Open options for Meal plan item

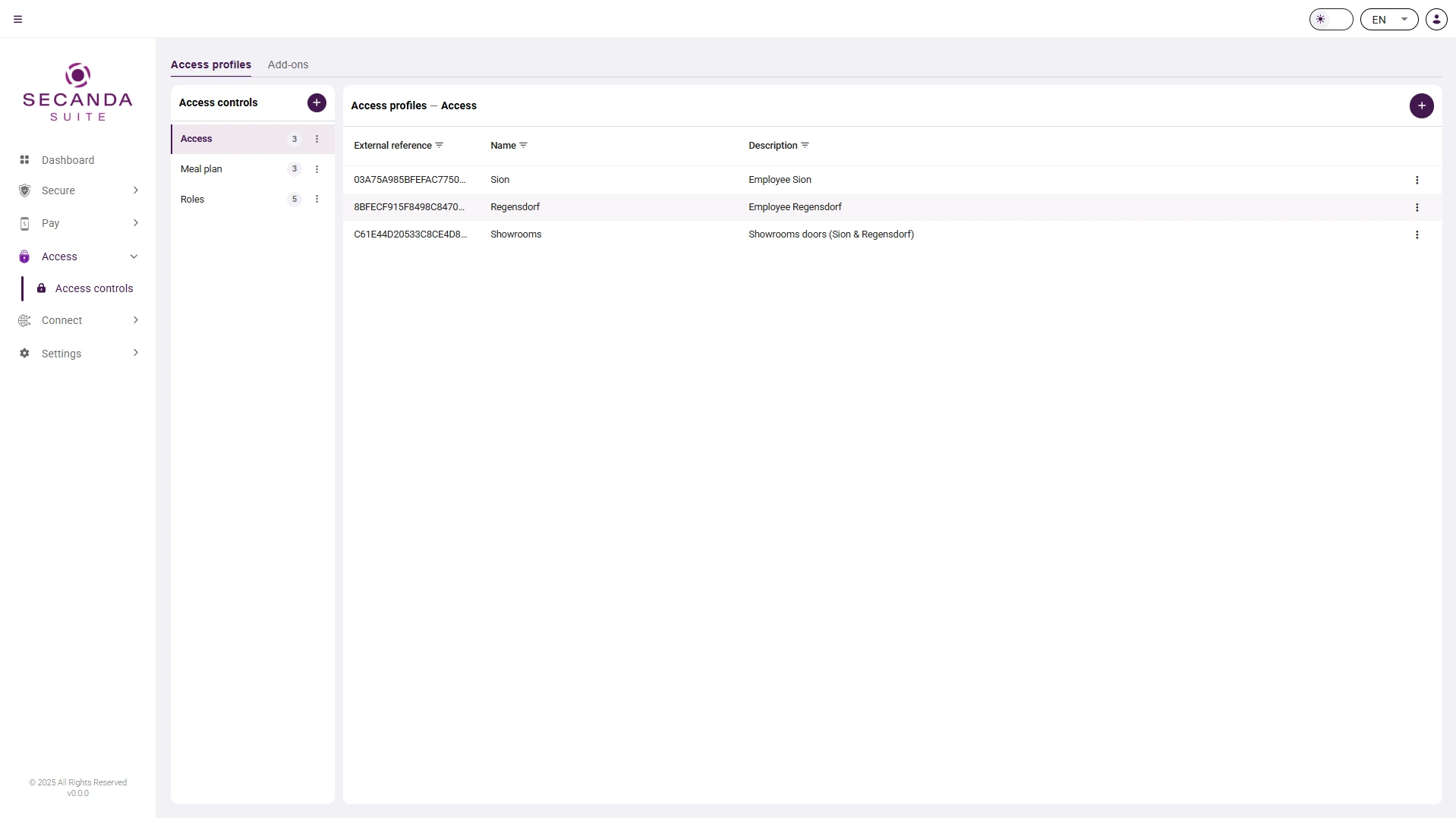317,169
